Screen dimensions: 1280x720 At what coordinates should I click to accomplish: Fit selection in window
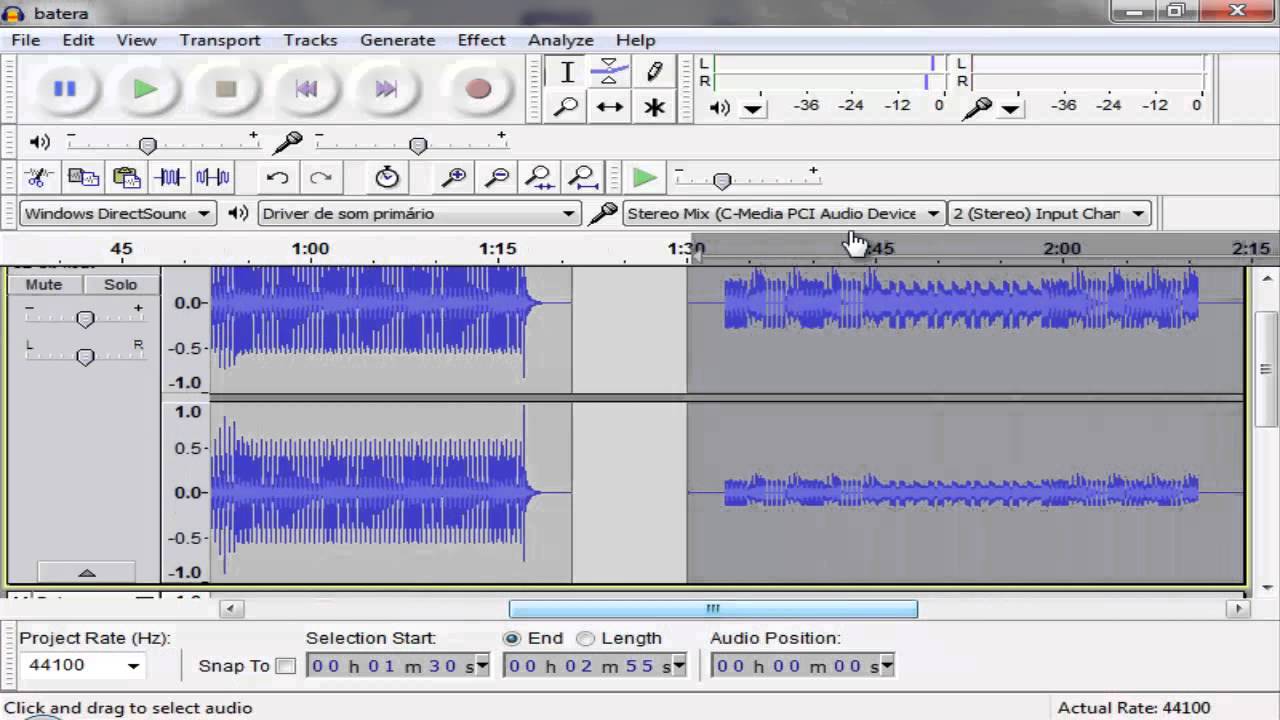pos(540,178)
